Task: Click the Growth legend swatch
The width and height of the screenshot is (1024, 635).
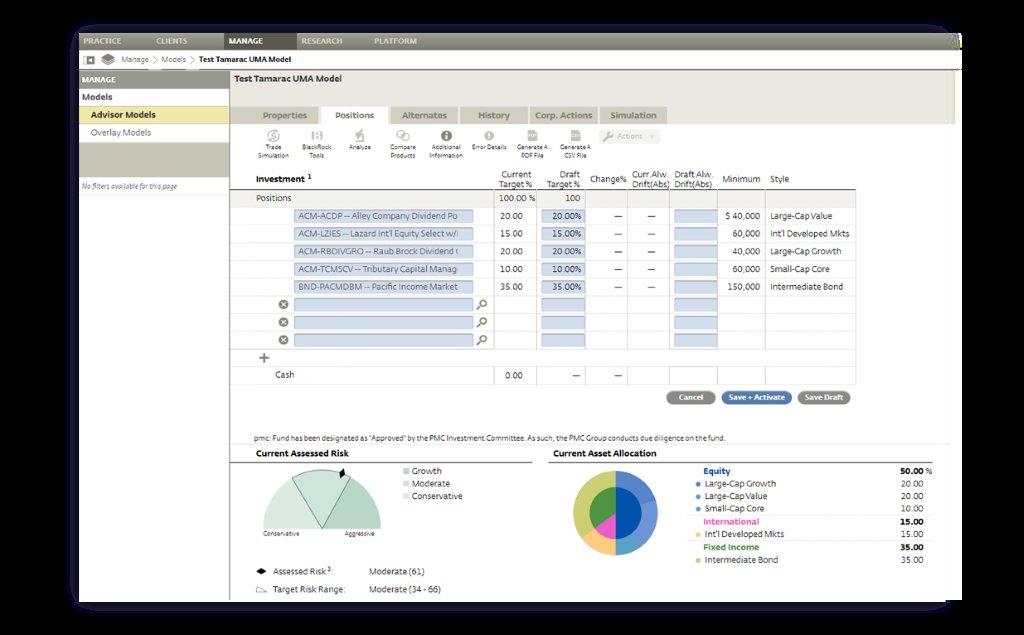Action: pyautogui.click(x=406, y=471)
